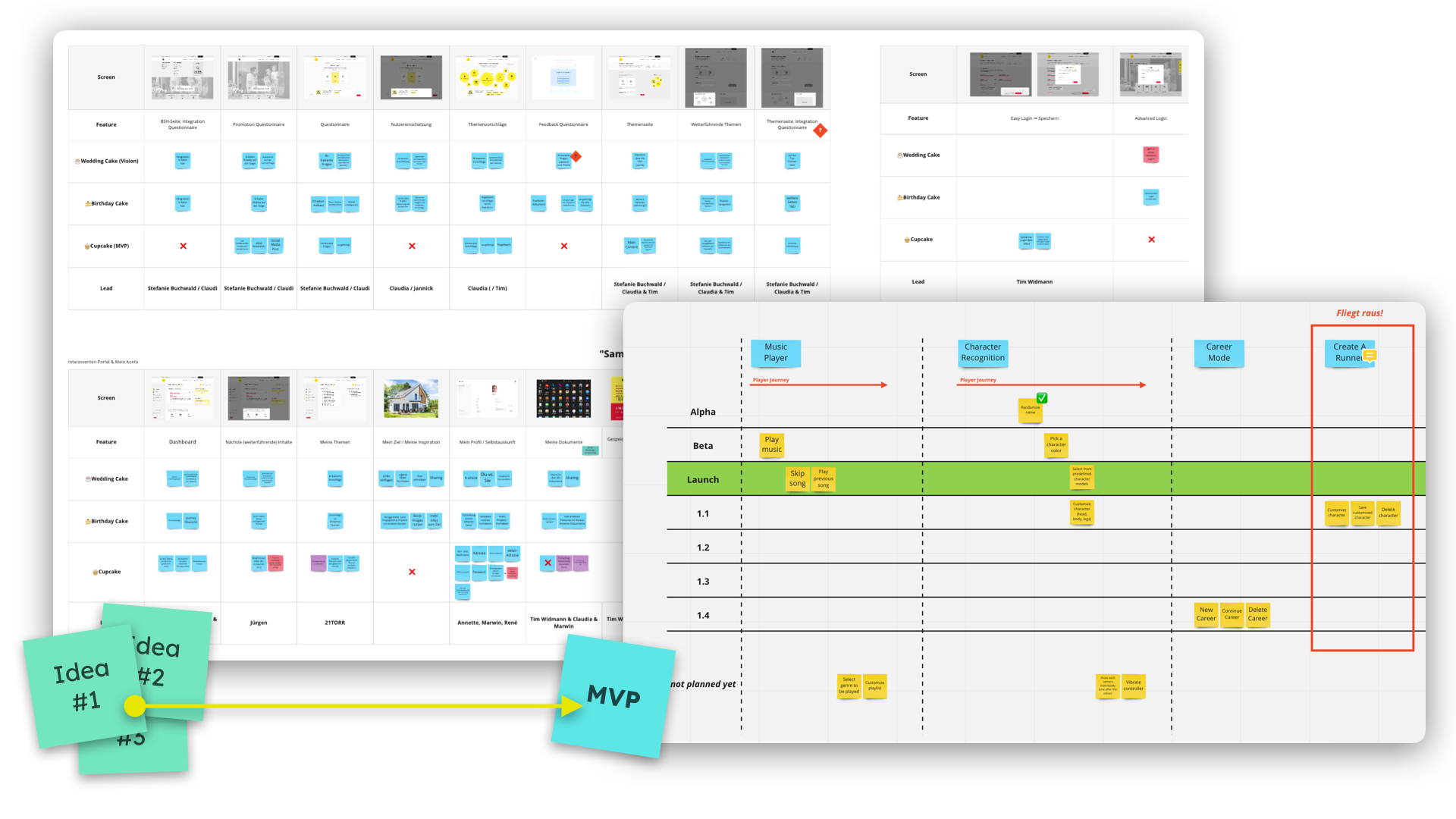
Task: Click the Career Mode feature icon
Action: (1219, 351)
